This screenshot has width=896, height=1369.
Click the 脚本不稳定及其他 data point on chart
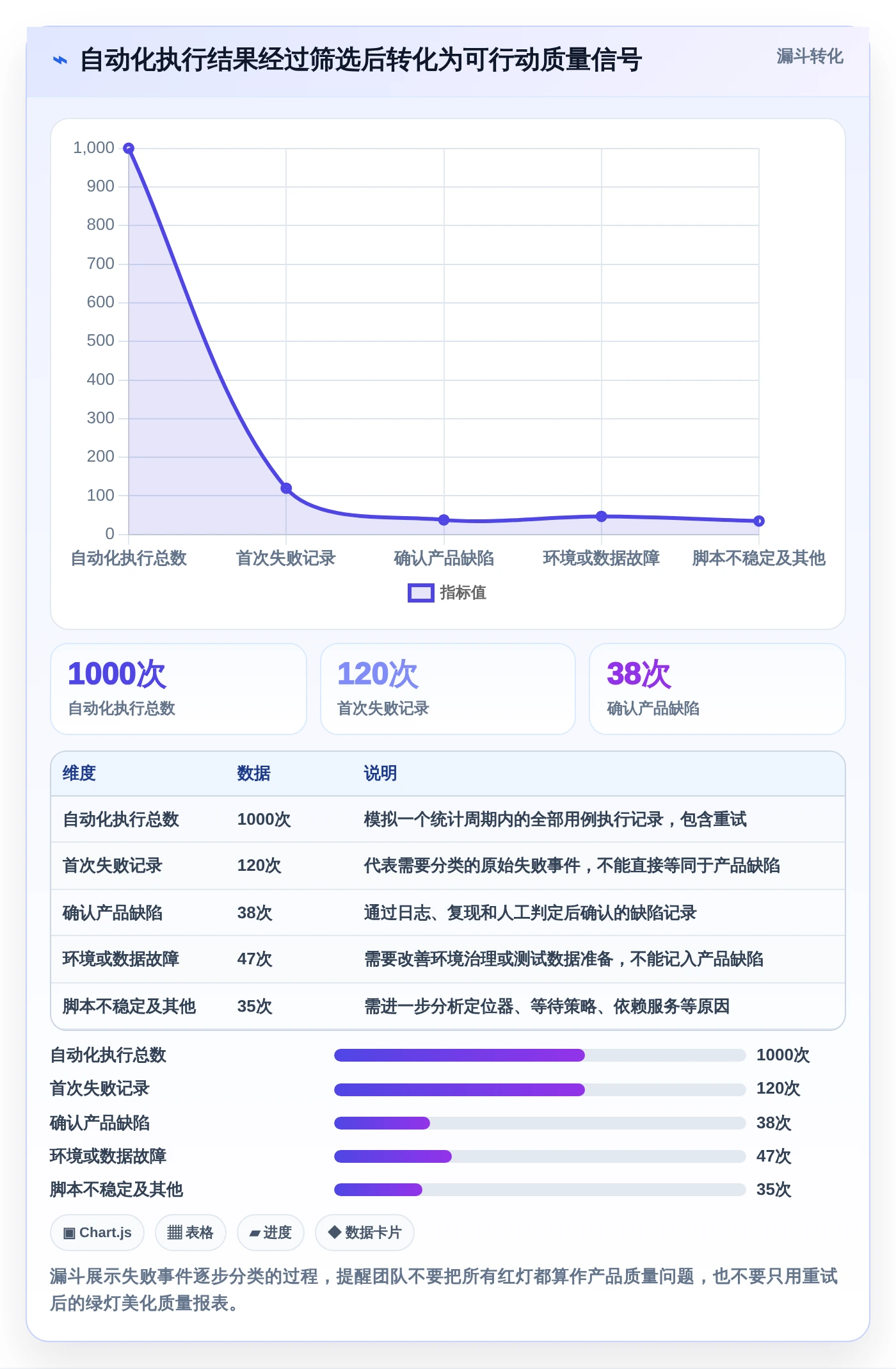758,521
